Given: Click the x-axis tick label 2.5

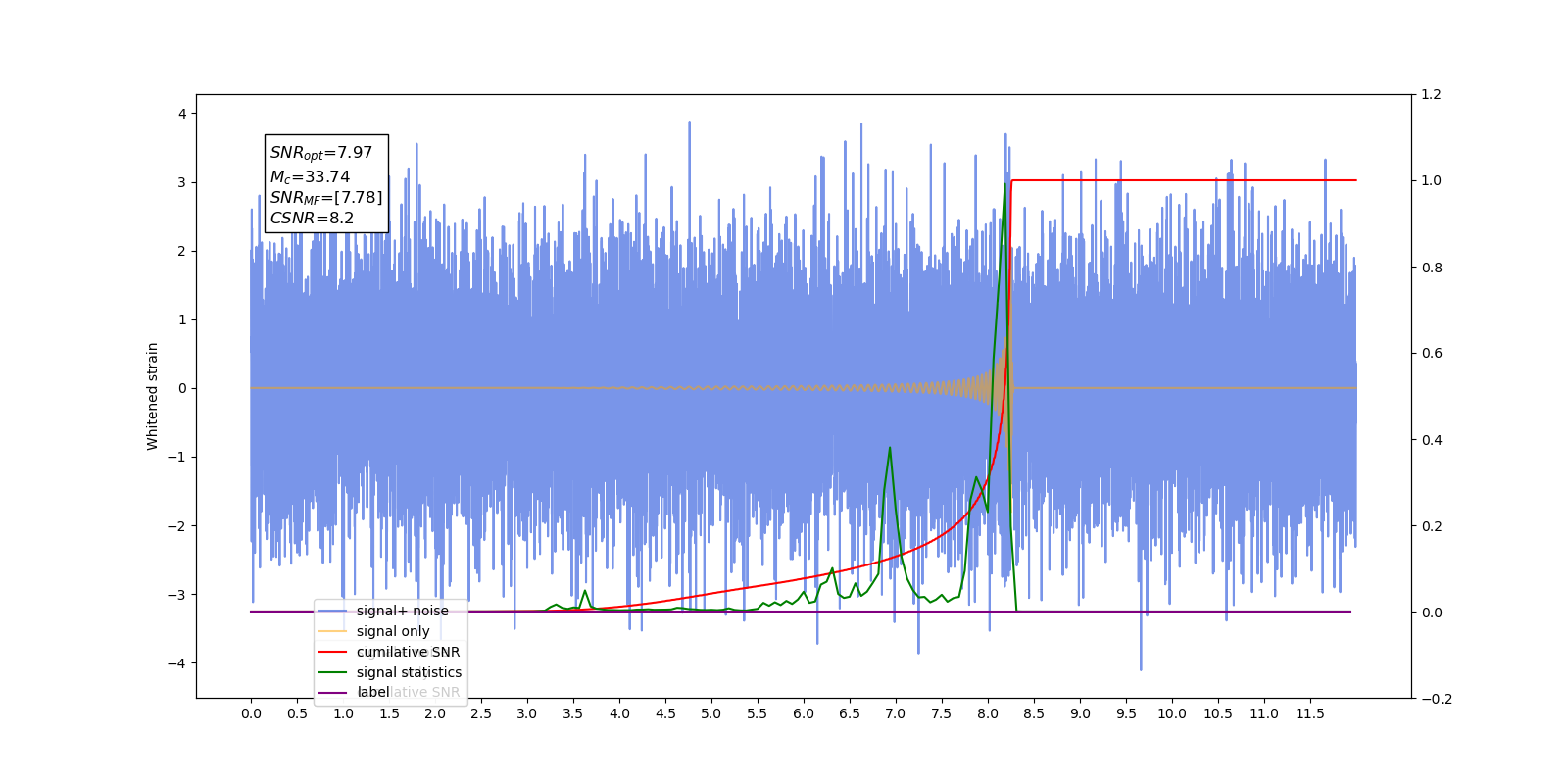Looking at the screenshot, I should click(481, 713).
